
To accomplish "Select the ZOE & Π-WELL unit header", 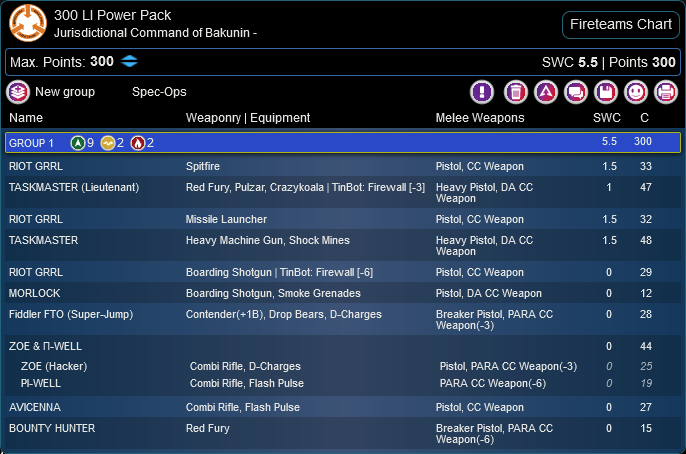I will [x=343, y=346].
